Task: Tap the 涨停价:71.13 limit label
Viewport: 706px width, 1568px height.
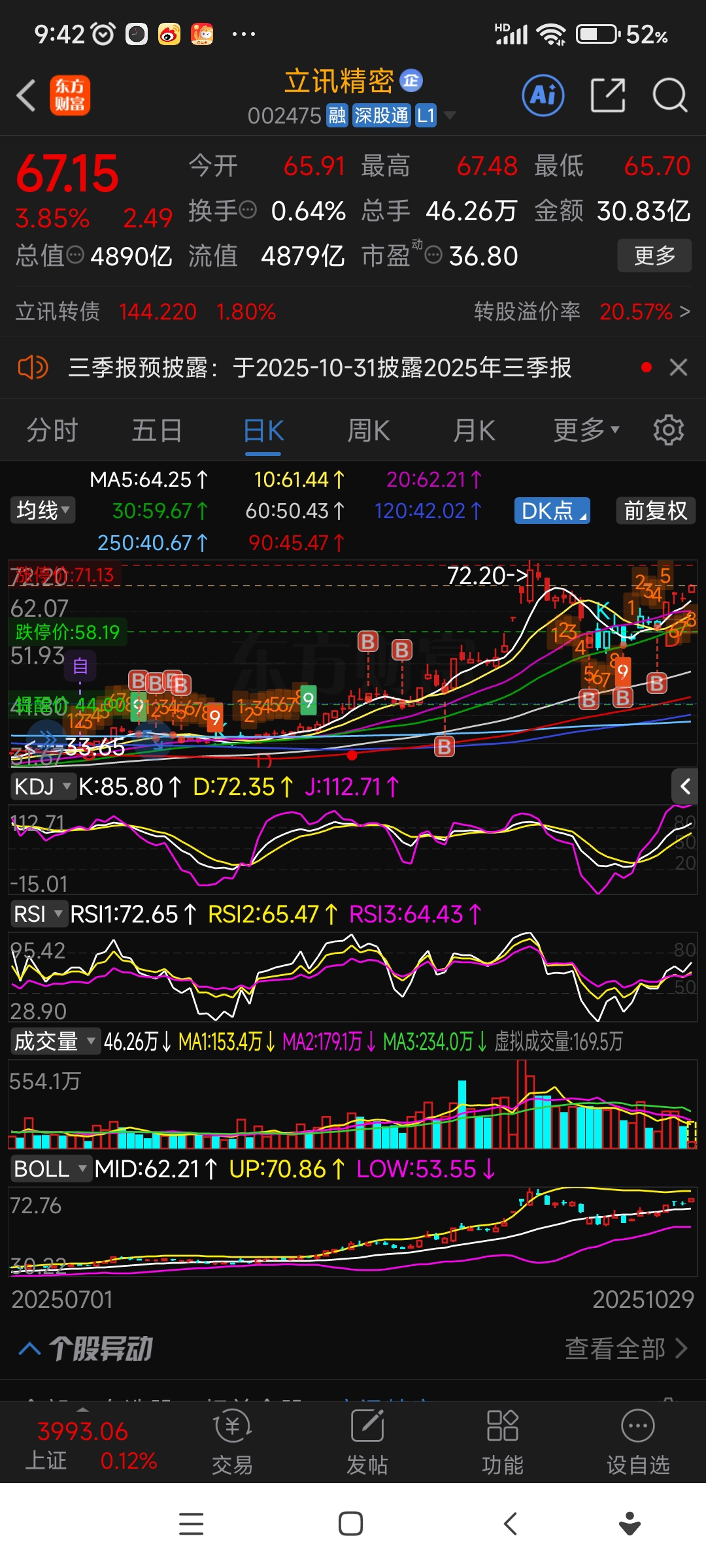Action: (64, 575)
